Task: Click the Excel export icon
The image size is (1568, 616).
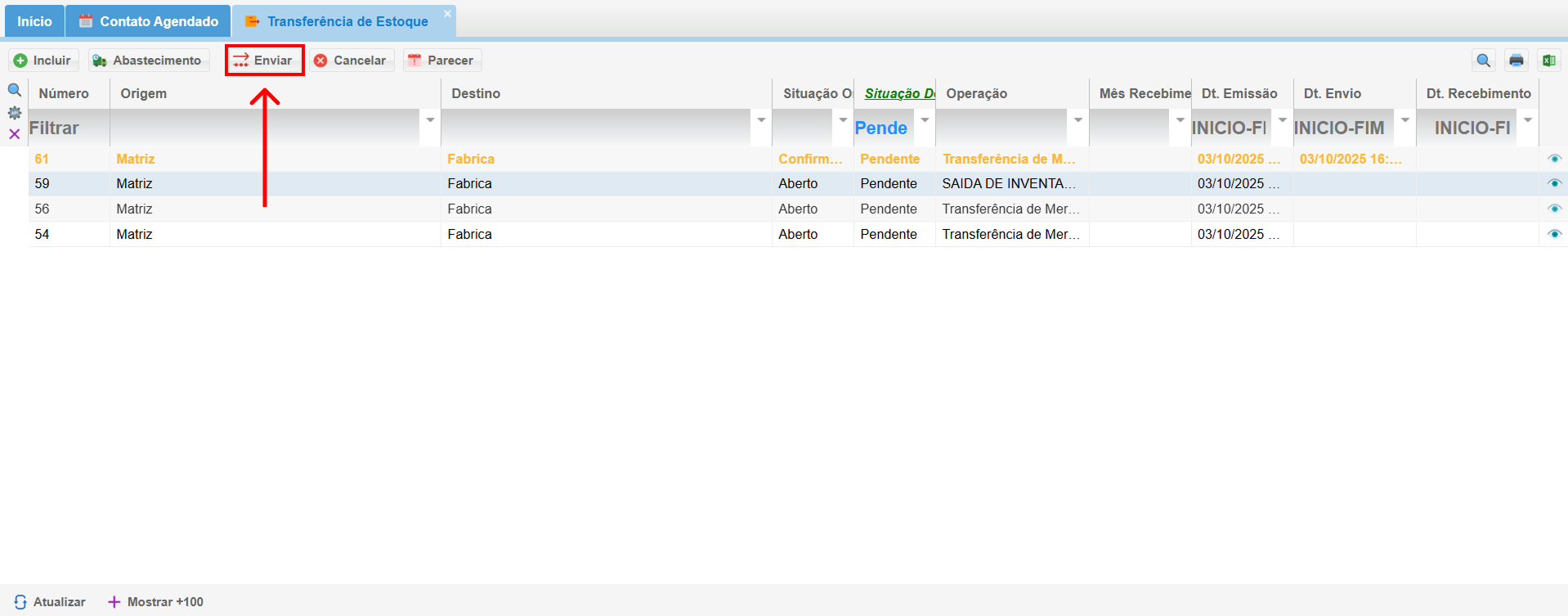Action: (x=1548, y=61)
